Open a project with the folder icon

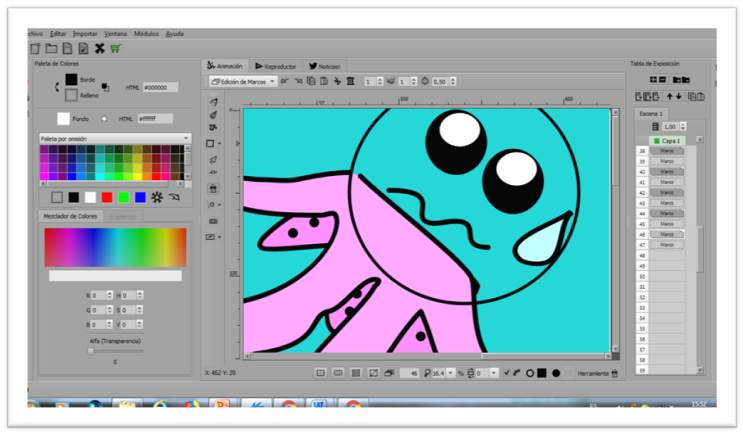[51, 48]
